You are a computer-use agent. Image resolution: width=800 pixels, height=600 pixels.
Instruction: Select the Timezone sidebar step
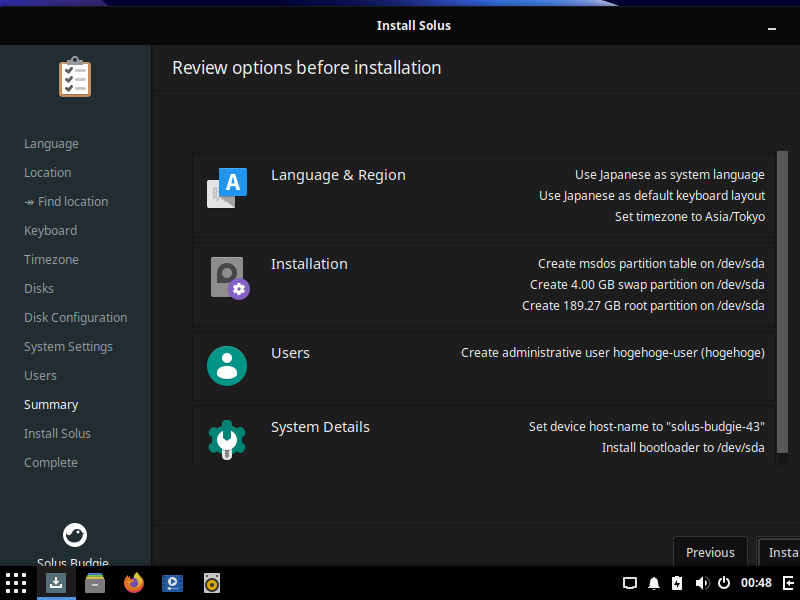[x=52, y=260]
